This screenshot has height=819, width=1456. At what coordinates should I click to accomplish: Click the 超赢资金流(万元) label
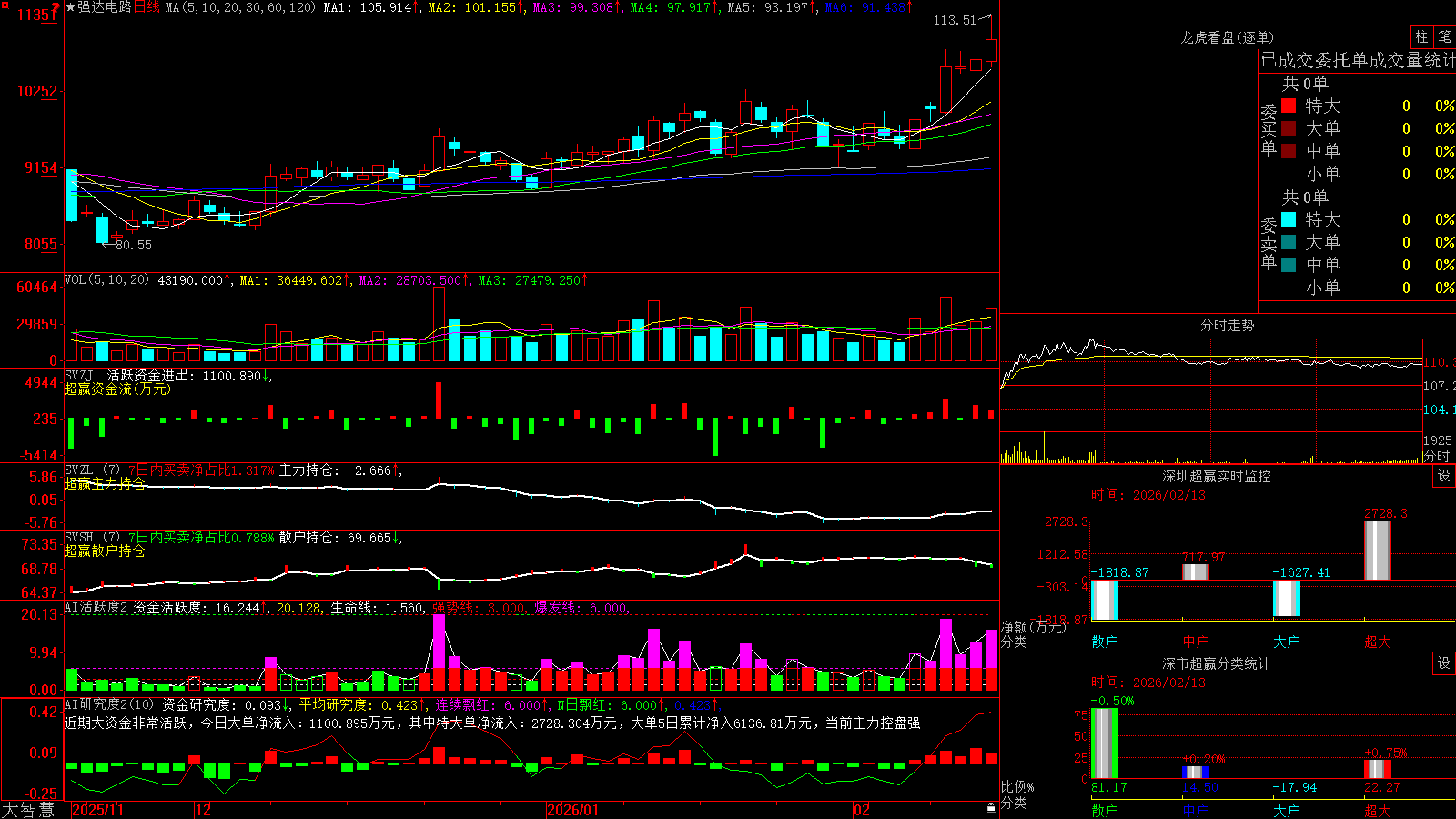point(117,389)
